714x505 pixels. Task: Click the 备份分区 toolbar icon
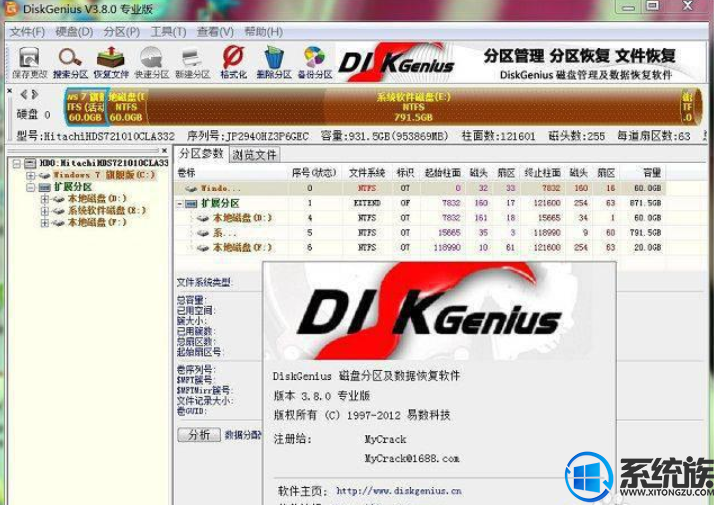(315, 63)
